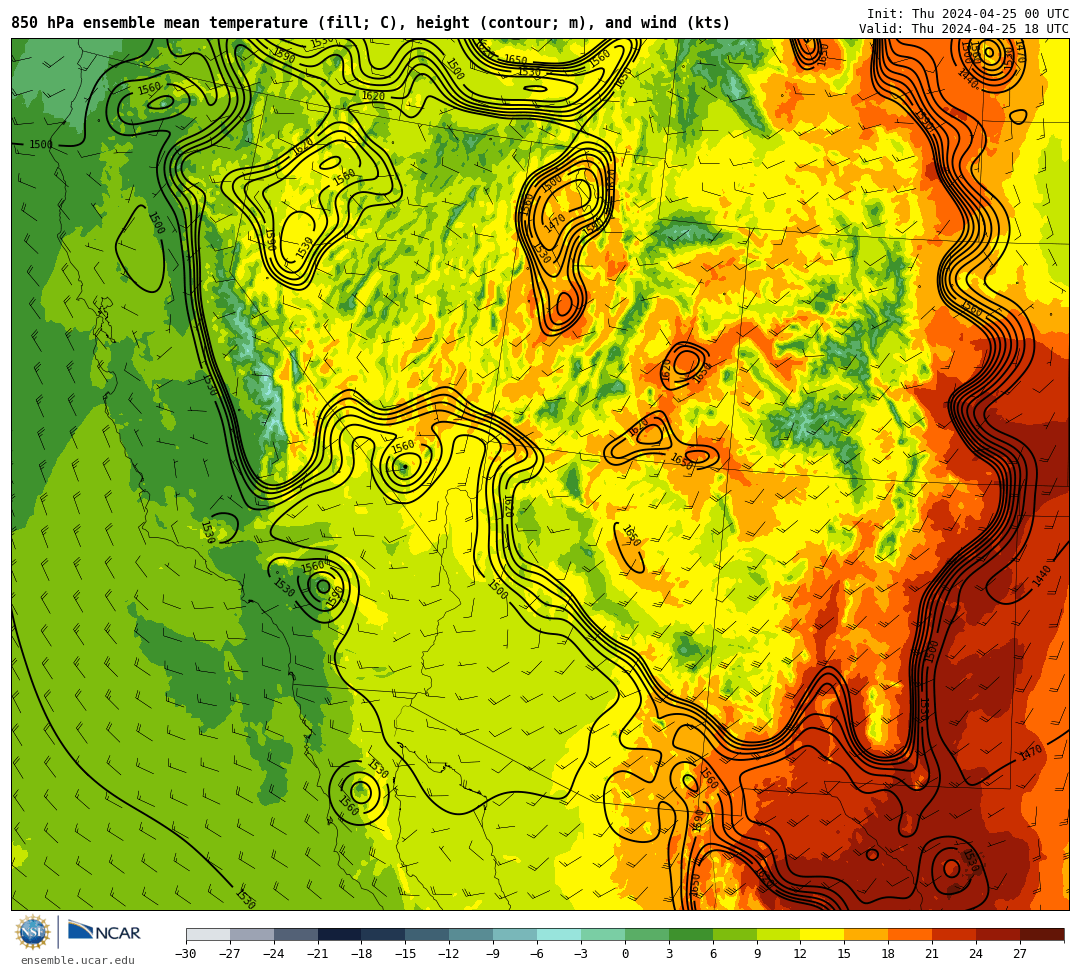The image size is (1080, 973).
Task: Pick the light grey -30 to -27 colorbar swatch
Action: (208, 934)
